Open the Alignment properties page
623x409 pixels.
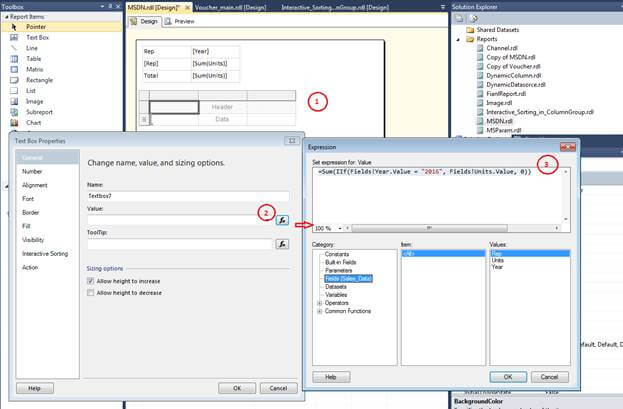point(35,185)
